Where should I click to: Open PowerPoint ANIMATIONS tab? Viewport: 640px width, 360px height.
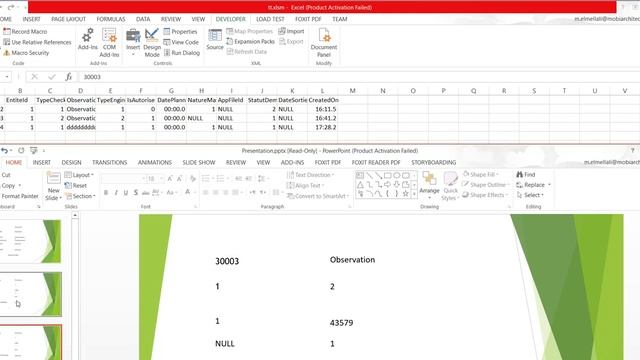tap(155, 162)
